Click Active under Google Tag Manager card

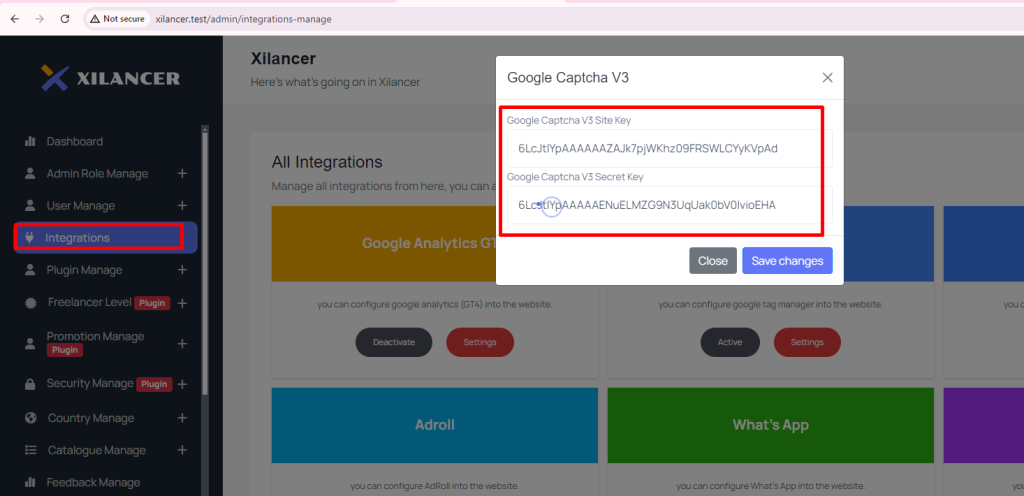click(730, 342)
